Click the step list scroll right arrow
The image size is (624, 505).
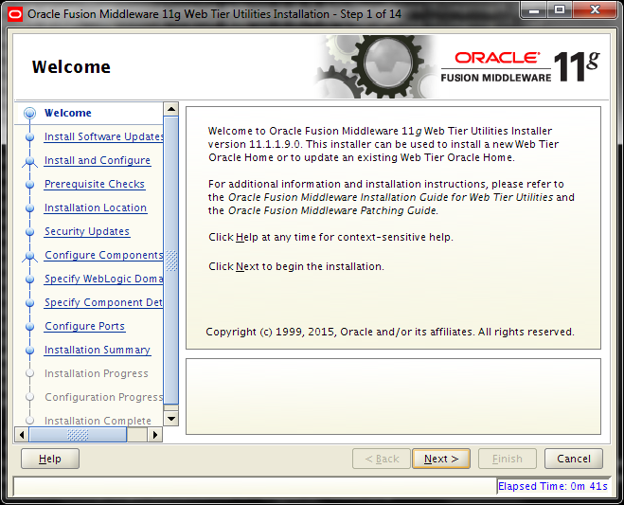155,435
